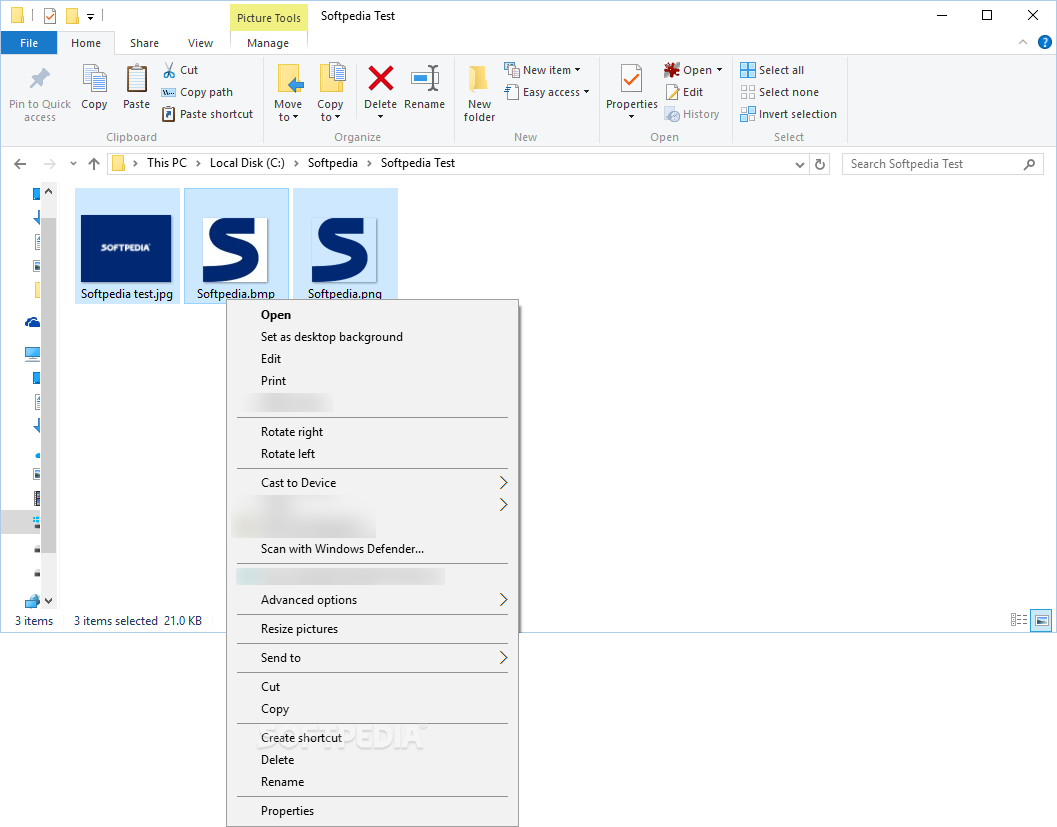Choose Print from context menu
This screenshot has width=1057, height=827.
pyautogui.click(x=372, y=381)
